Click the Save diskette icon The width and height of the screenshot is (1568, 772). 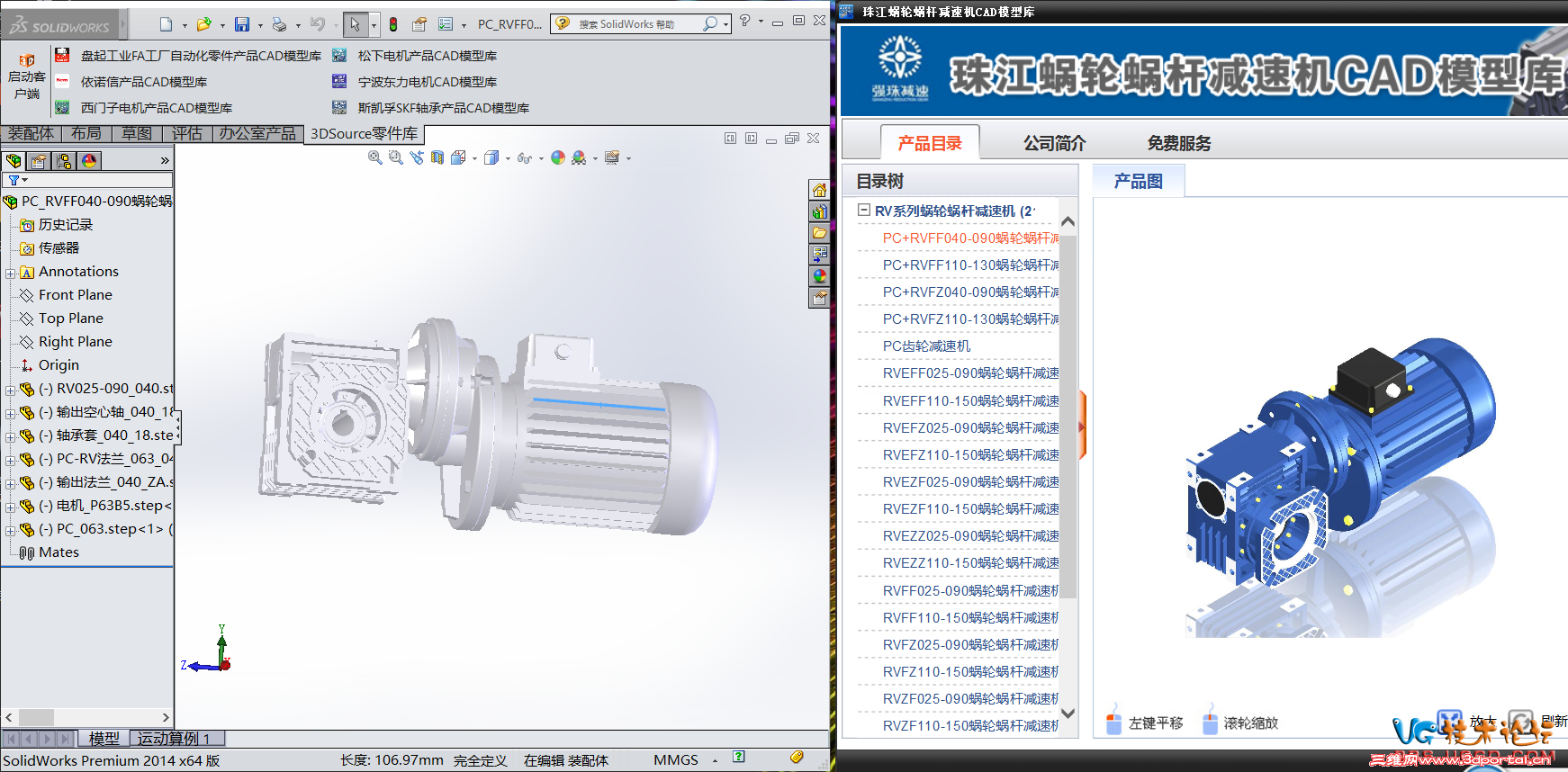pos(242,24)
